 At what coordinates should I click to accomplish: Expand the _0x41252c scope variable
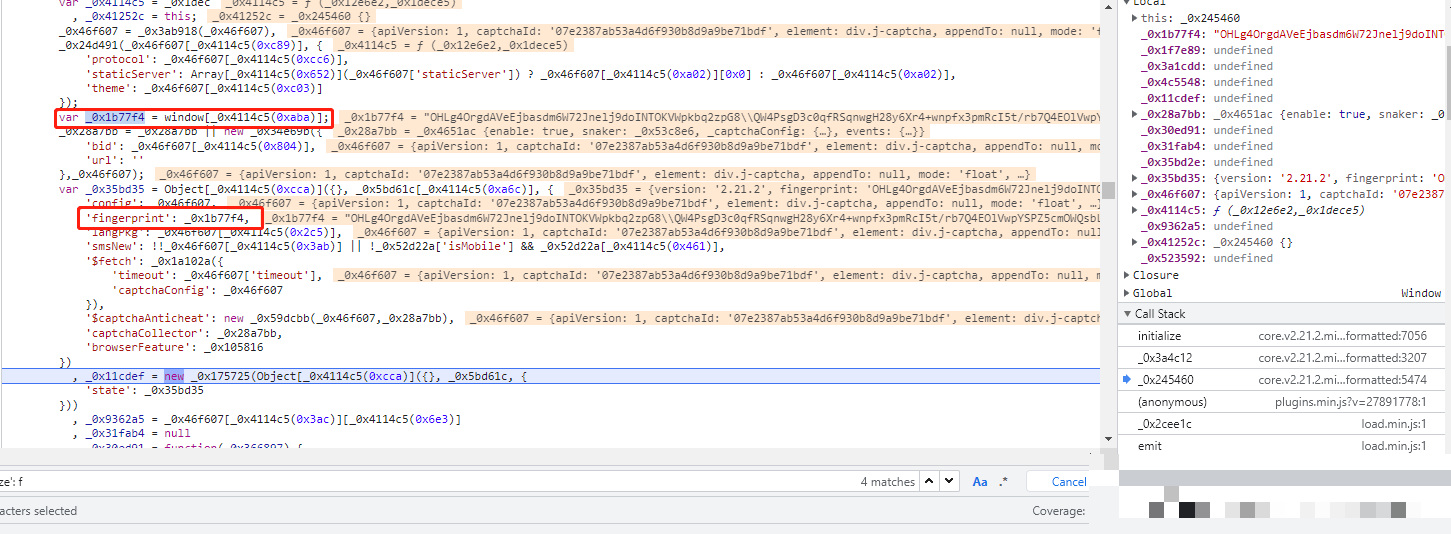point(1135,242)
